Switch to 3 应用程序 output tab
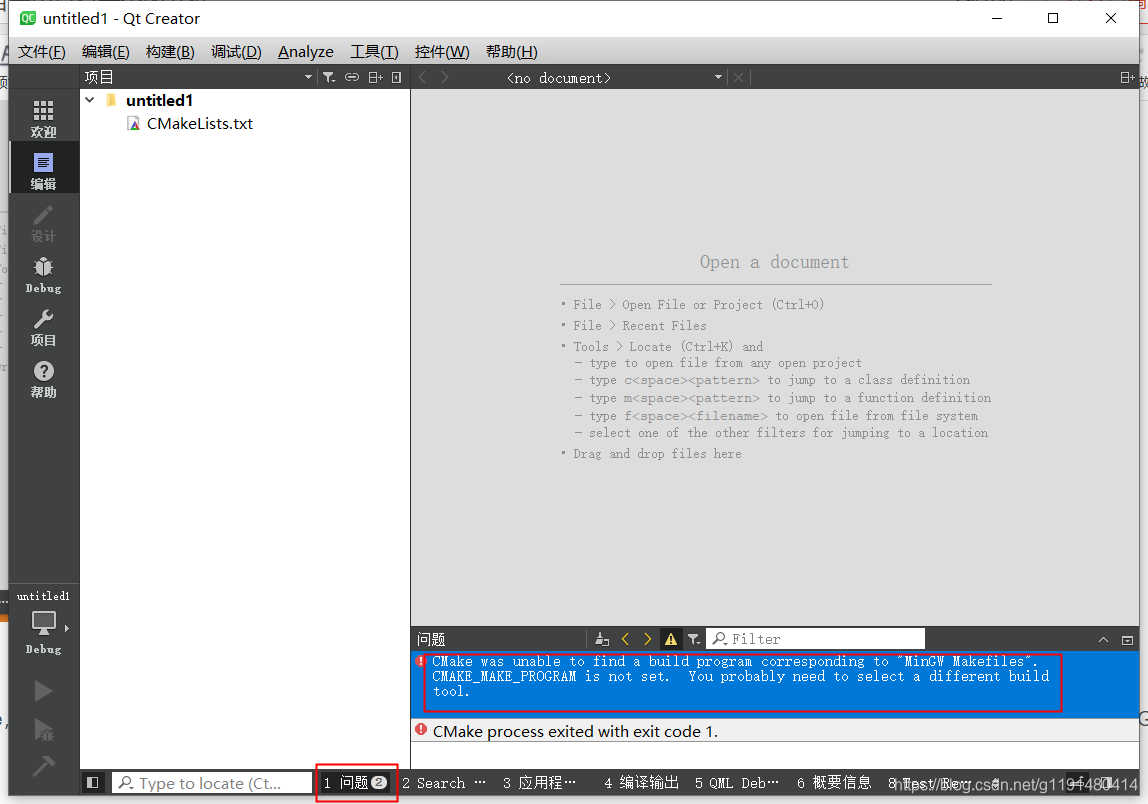 (540, 783)
